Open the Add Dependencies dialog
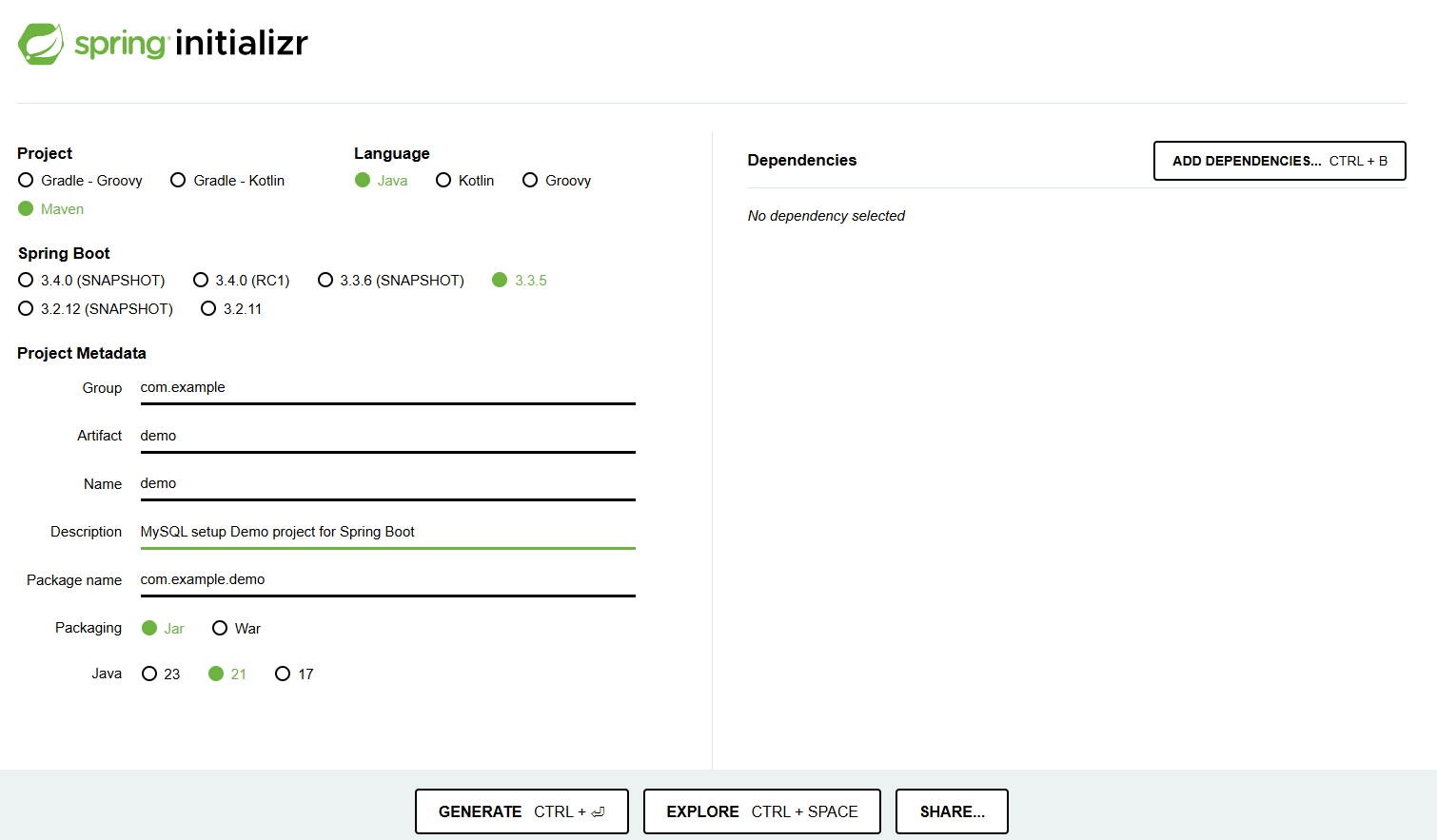1437x840 pixels. 1280,161
